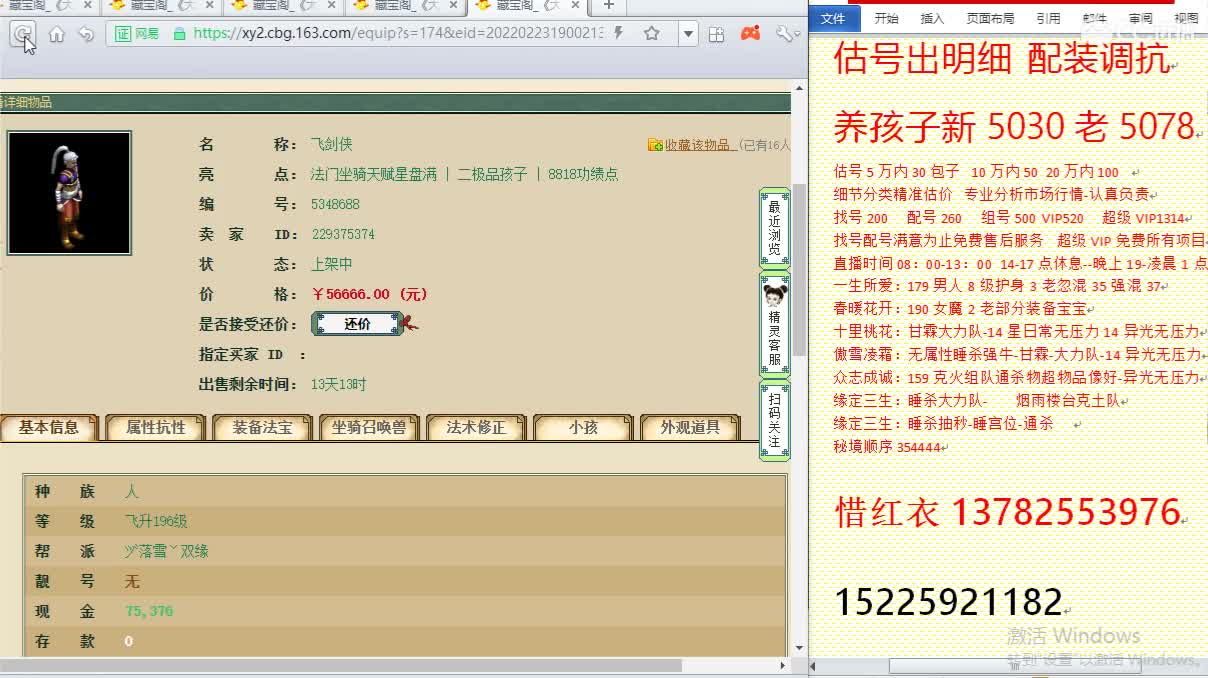Click the seller ID 229375374

pyautogui.click(x=343, y=234)
